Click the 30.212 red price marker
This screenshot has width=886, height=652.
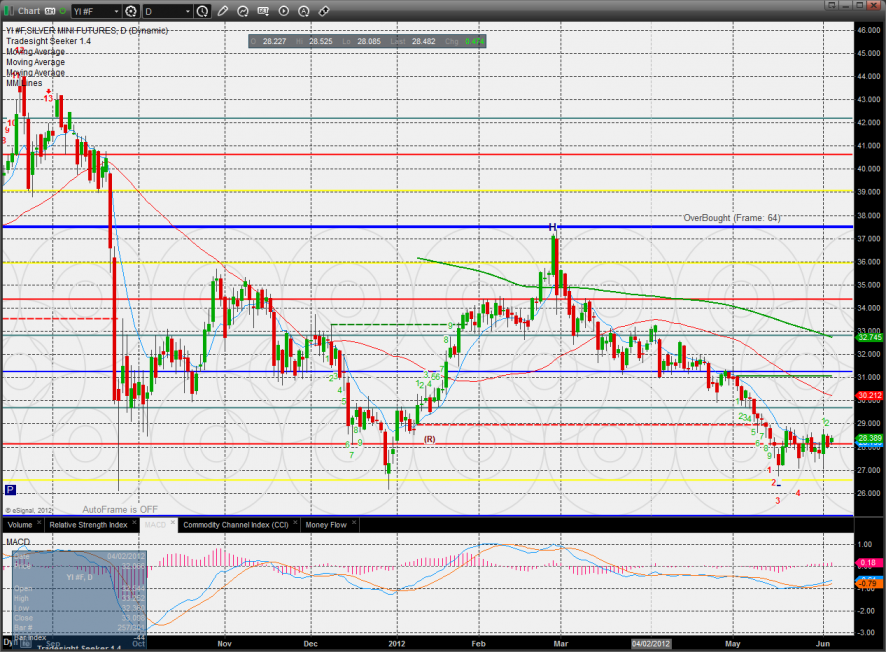click(870, 395)
